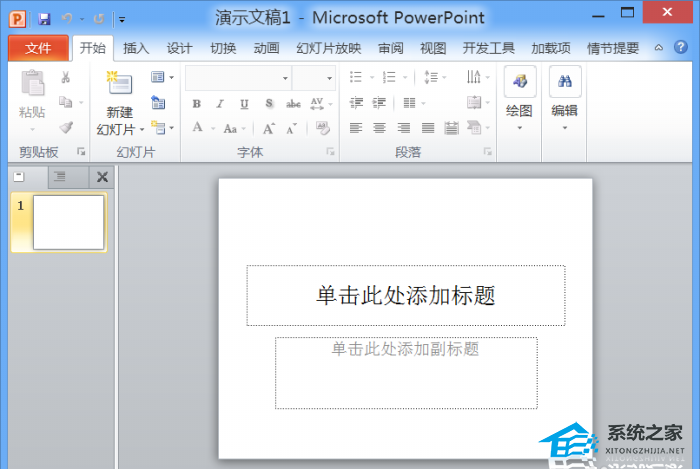Click the Numbering list icon
This screenshot has height=469, width=700.
(x=389, y=77)
